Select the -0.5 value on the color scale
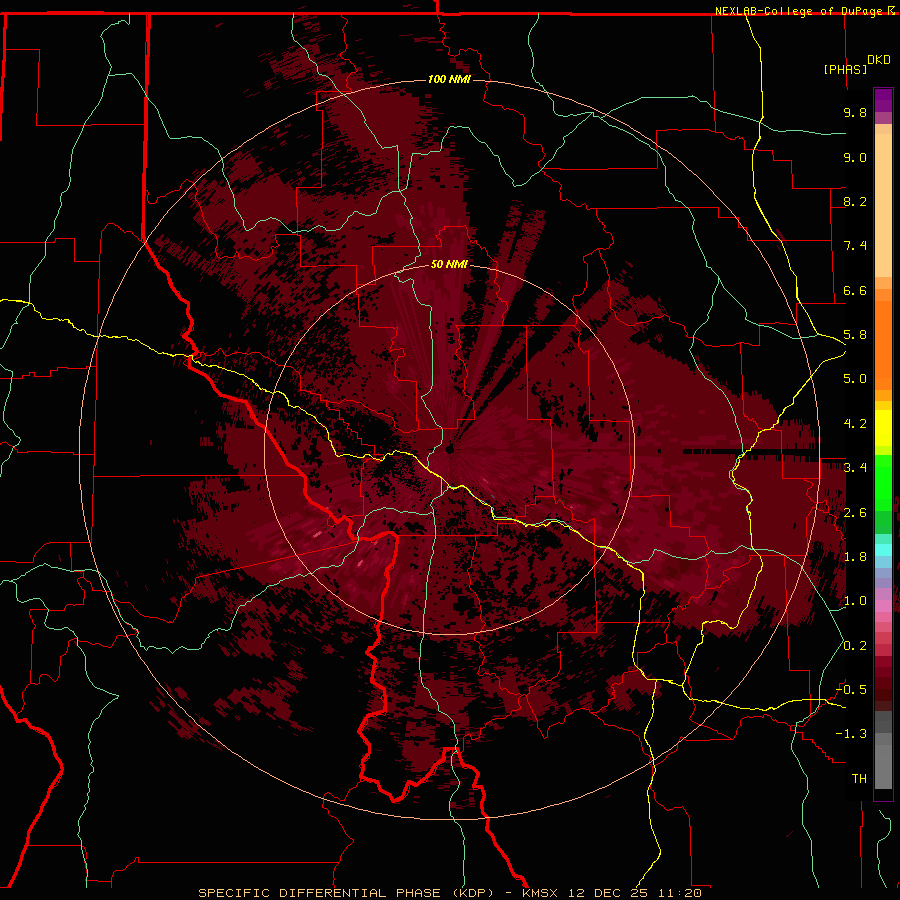Image resolution: width=900 pixels, height=900 pixels. click(851, 690)
